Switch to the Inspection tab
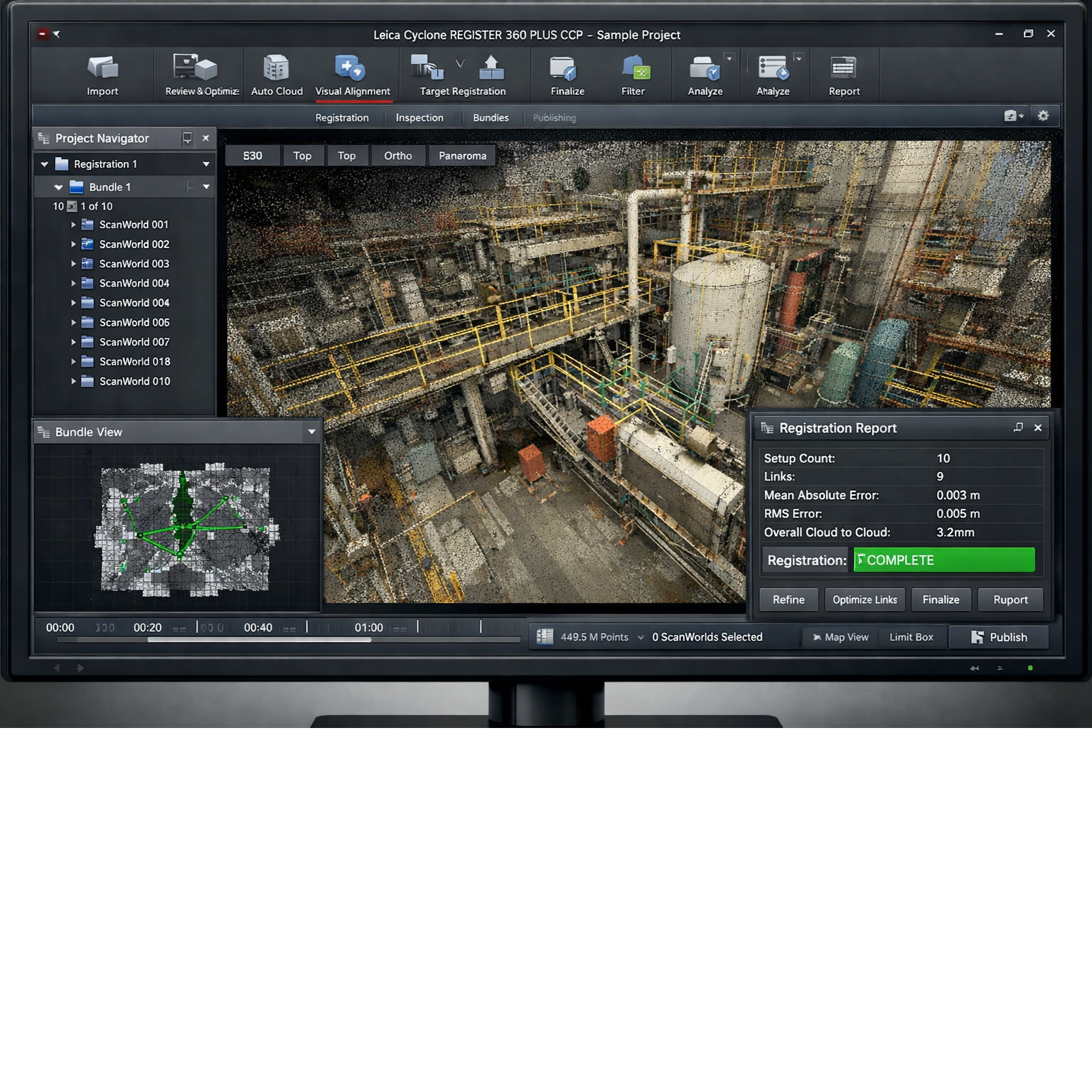The height and width of the screenshot is (1092, 1092). click(x=419, y=118)
